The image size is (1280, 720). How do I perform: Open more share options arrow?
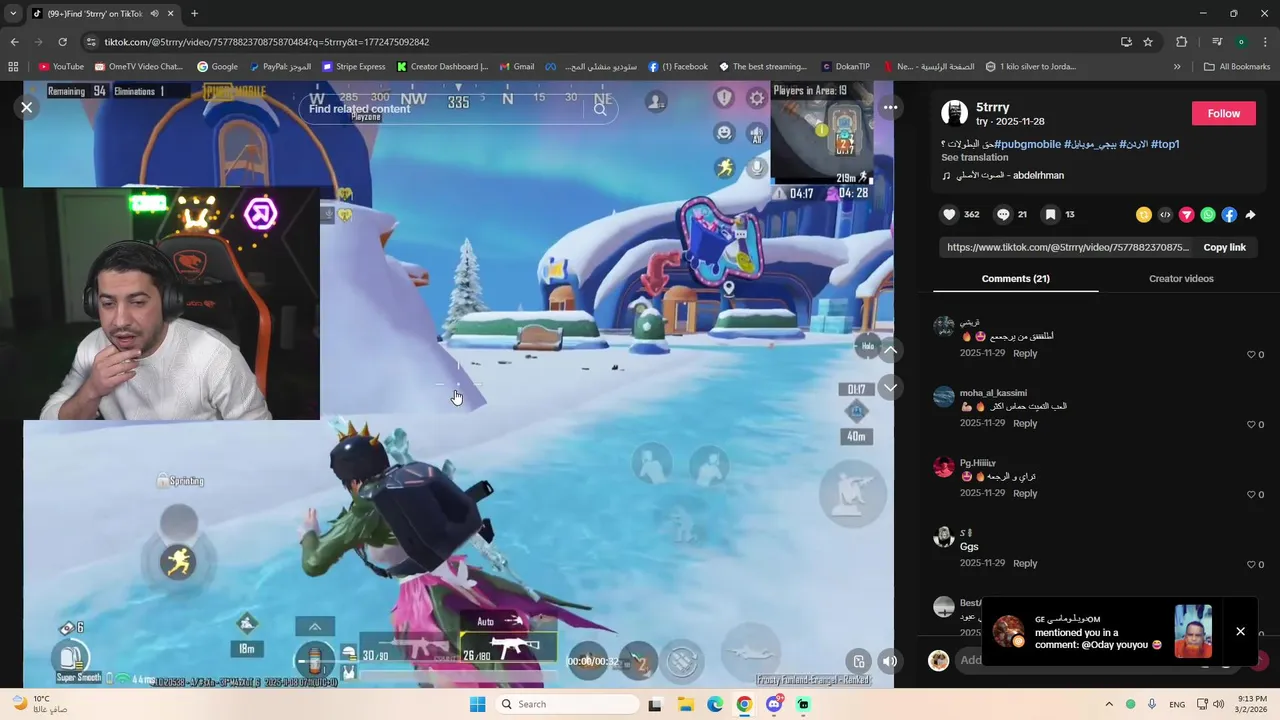pos(1250,214)
